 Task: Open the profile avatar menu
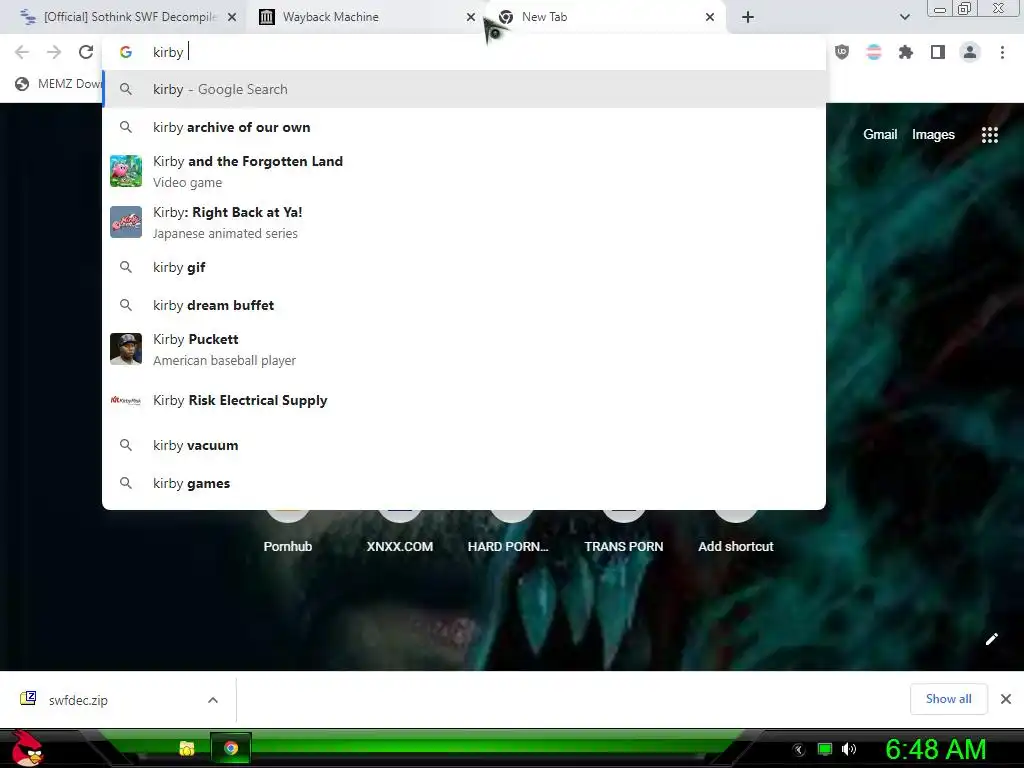click(970, 52)
